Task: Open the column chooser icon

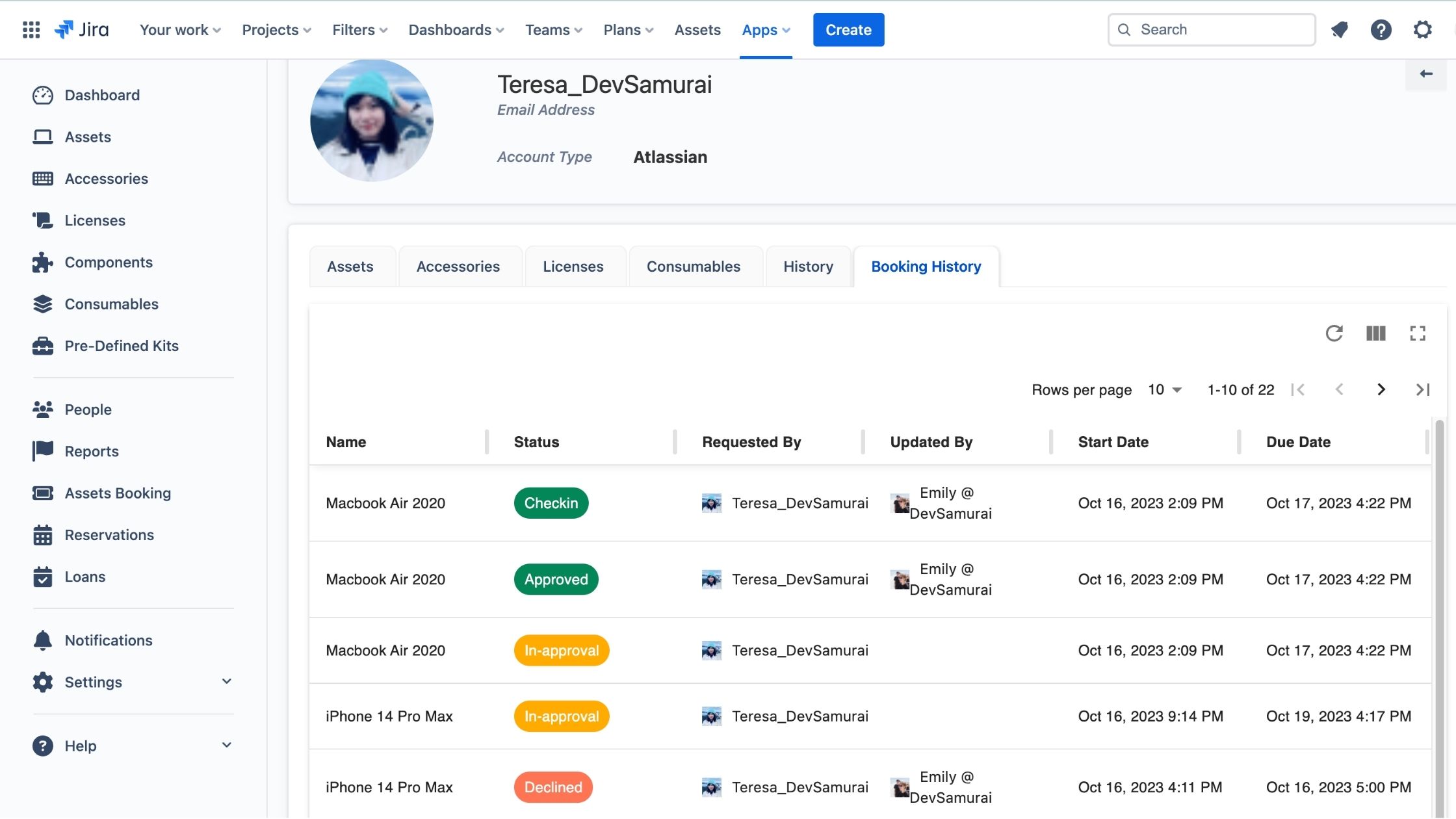Action: (x=1375, y=333)
